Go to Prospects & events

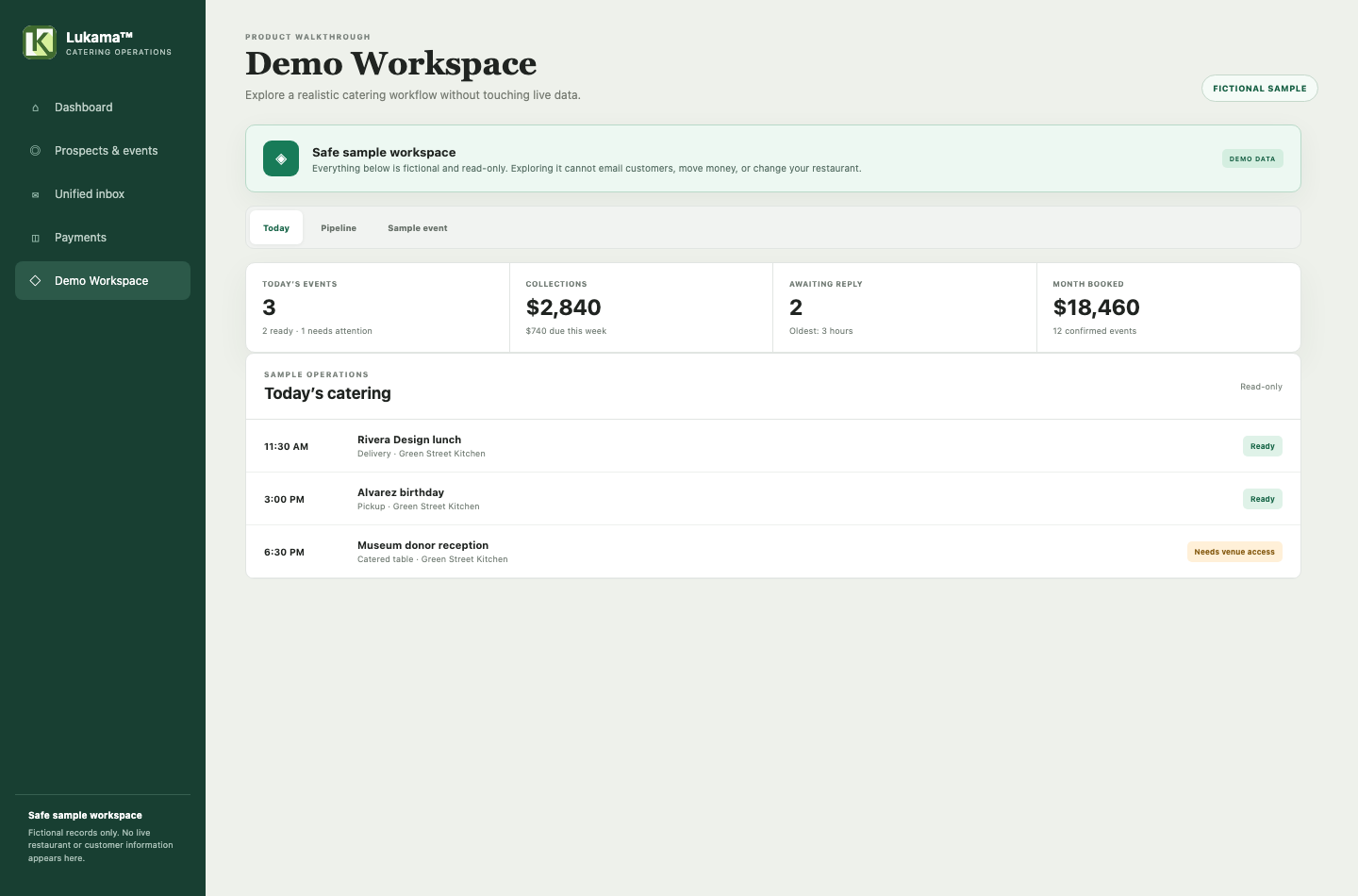(103, 151)
